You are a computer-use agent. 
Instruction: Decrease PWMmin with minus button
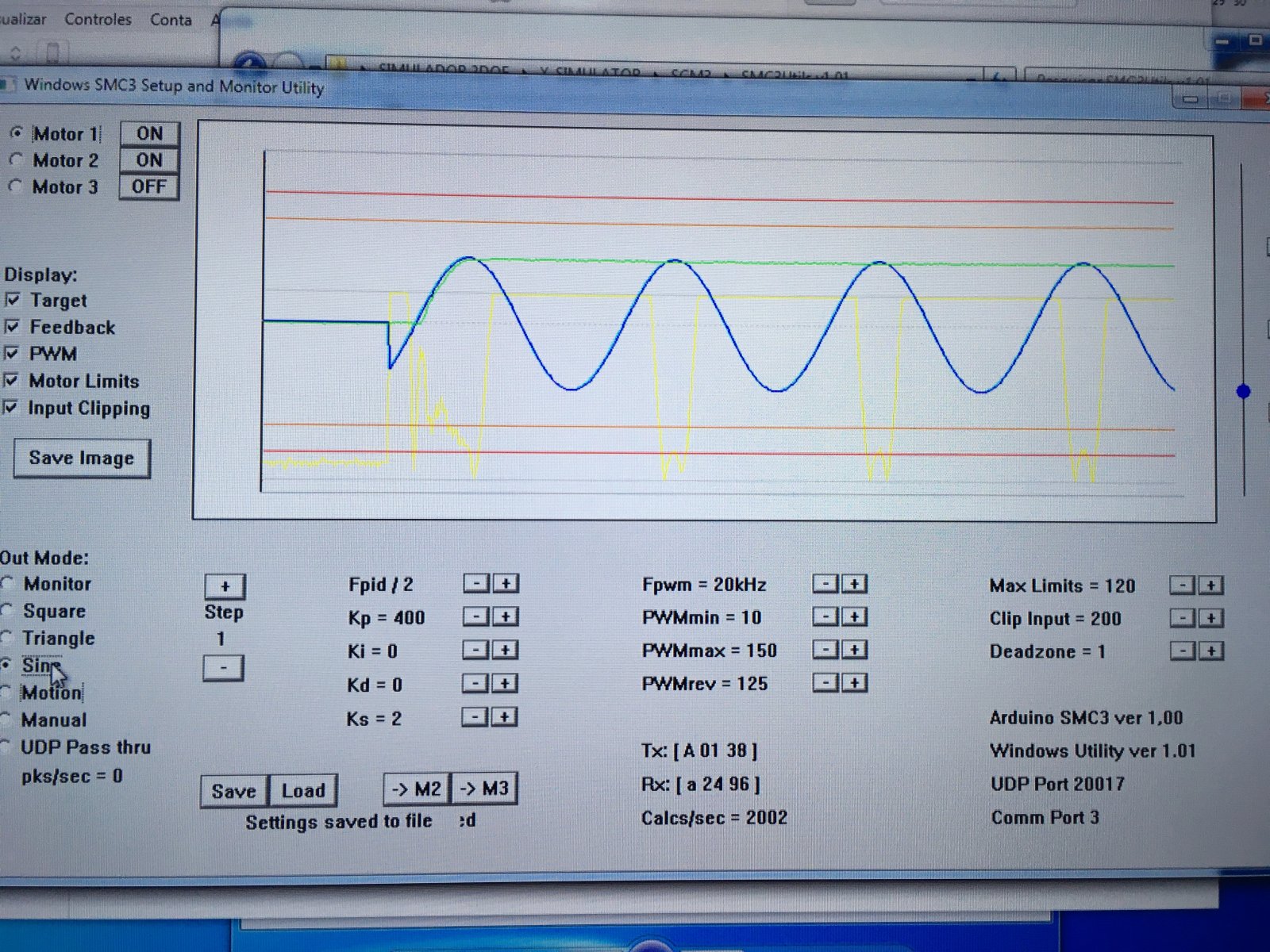click(825, 616)
